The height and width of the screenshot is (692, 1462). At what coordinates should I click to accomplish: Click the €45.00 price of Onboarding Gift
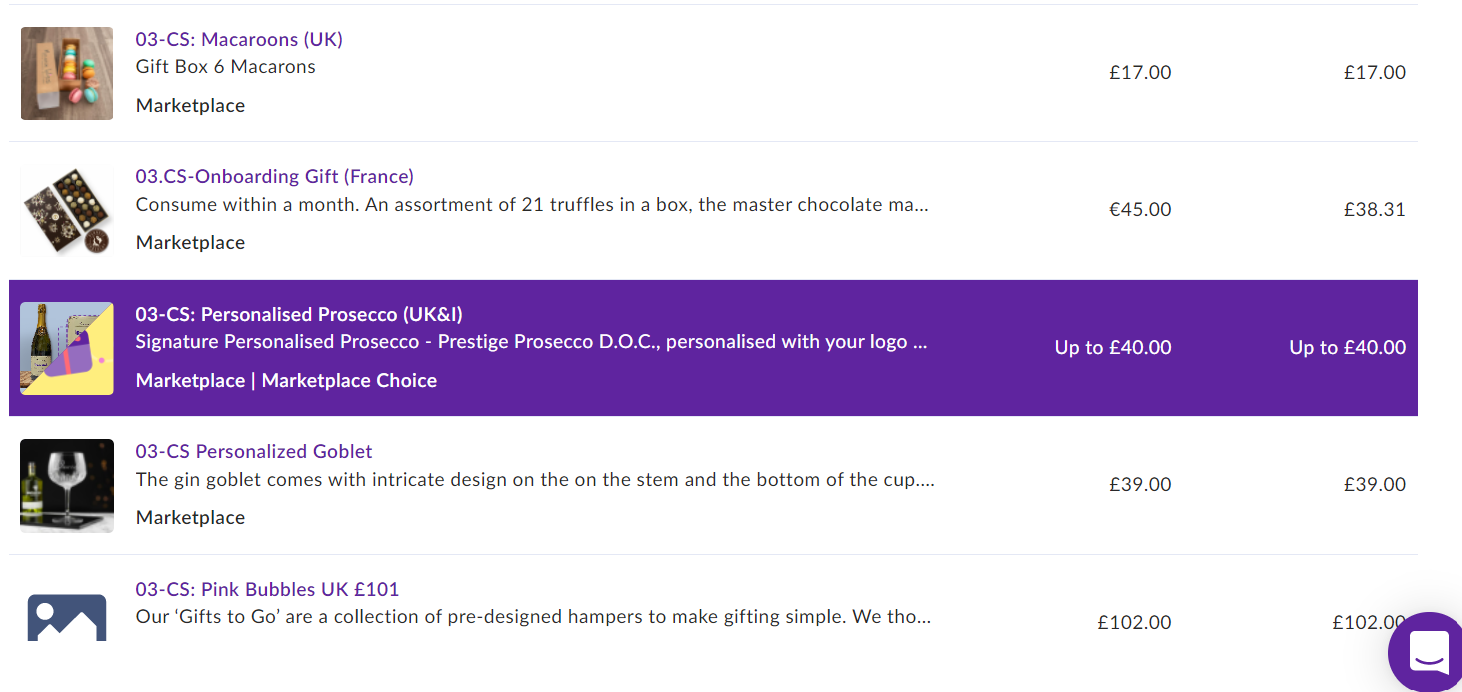coord(1140,210)
